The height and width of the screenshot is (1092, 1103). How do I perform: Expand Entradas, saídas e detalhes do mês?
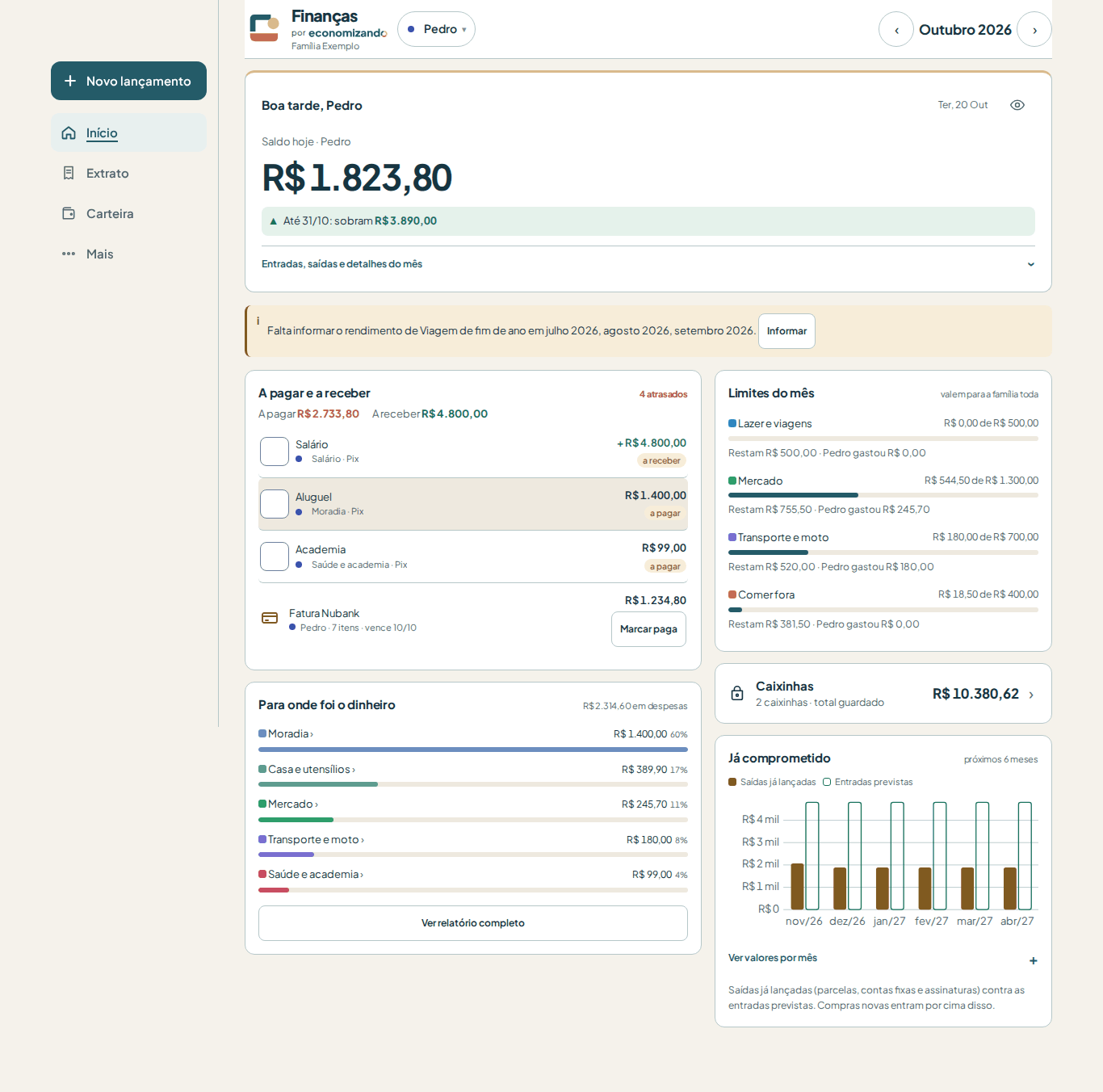point(648,264)
